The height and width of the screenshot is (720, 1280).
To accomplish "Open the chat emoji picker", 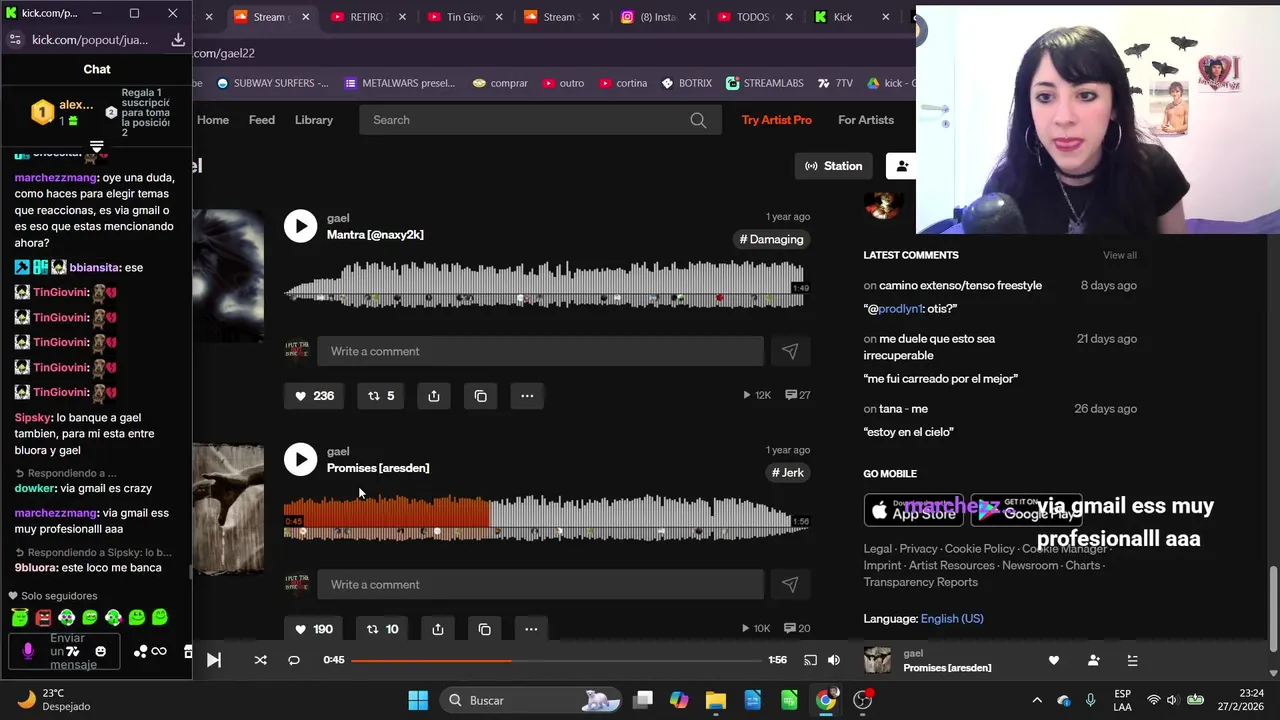I will (100, 651).
